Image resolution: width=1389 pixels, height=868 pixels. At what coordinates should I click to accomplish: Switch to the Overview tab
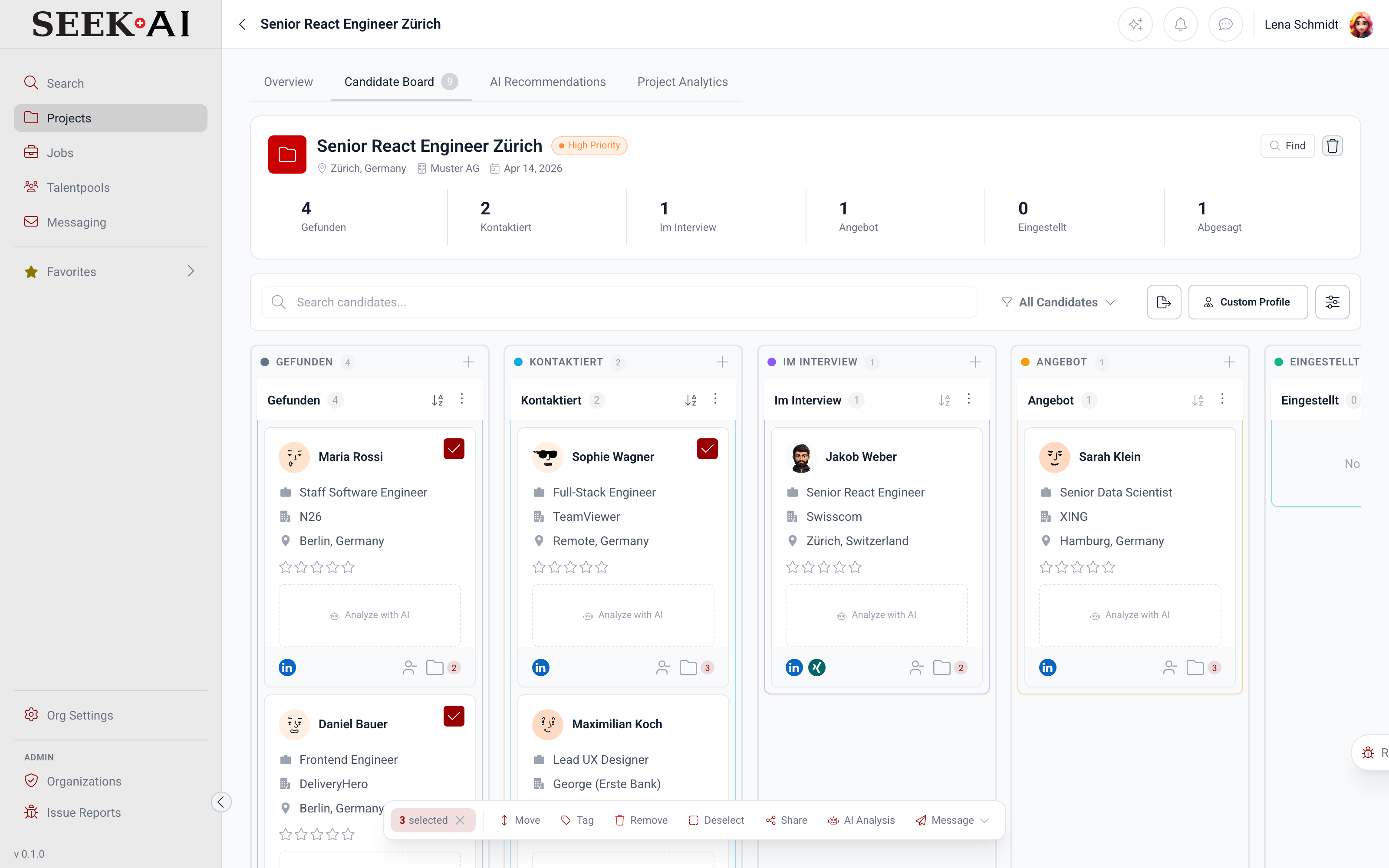(x=288, y=82)
